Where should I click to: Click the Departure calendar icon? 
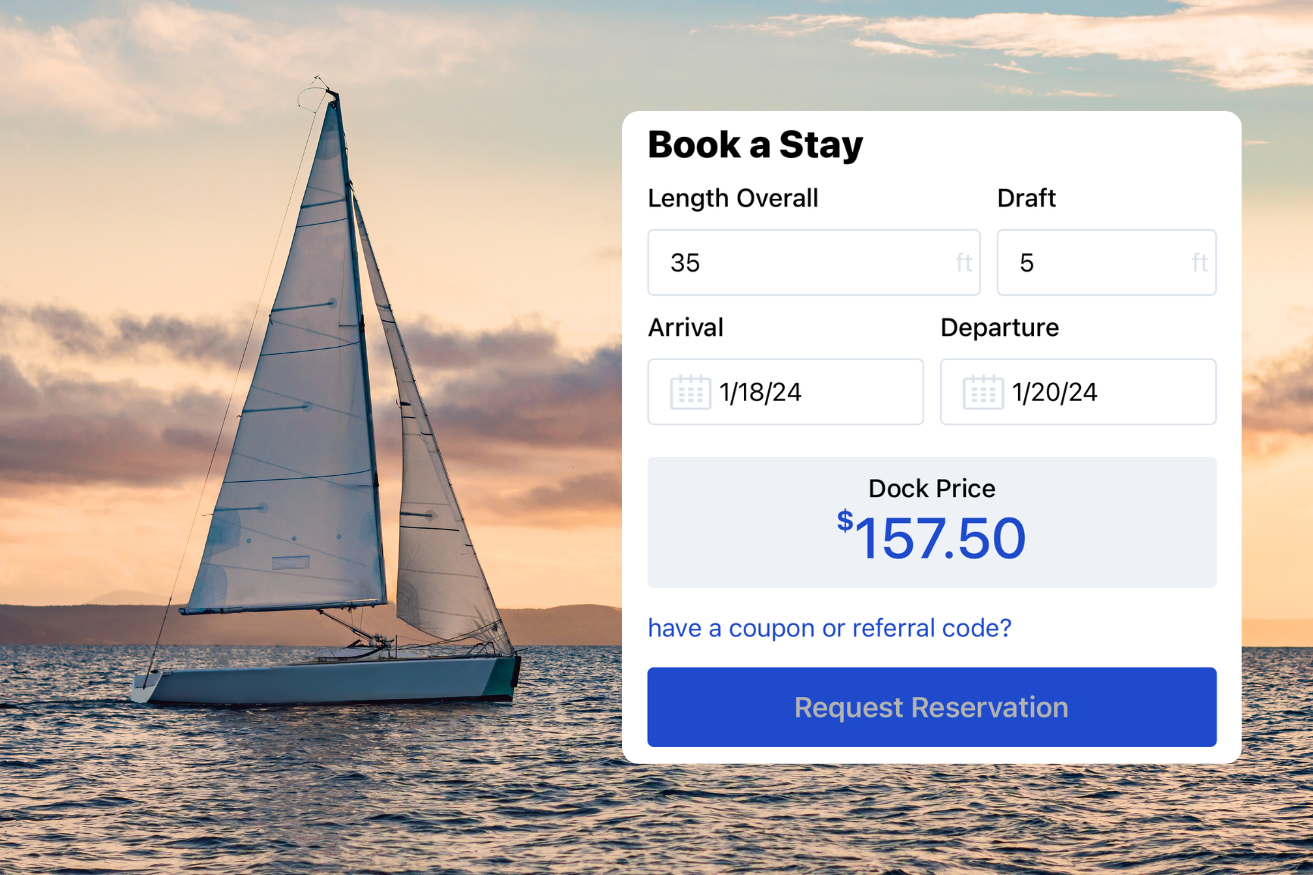point(983,392)
